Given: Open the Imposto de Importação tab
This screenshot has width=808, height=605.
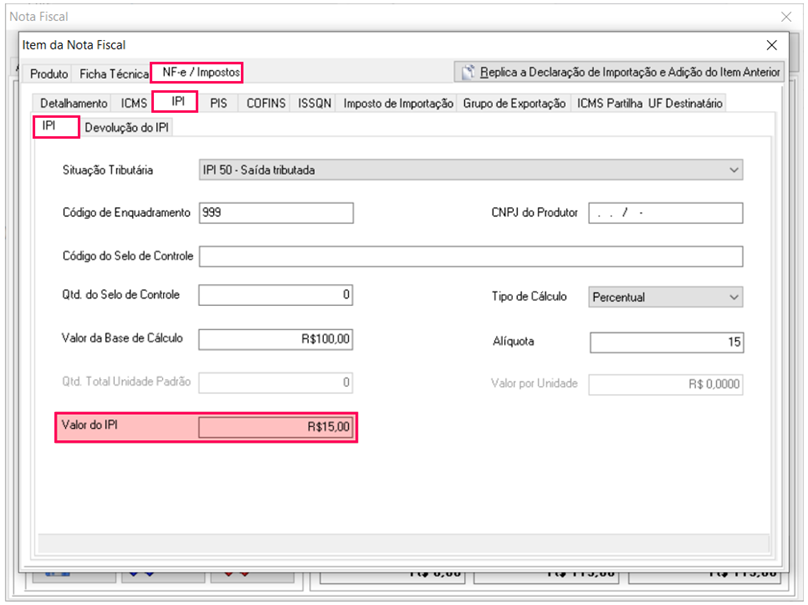Looking at the screenshot, I should coord(398,103).
